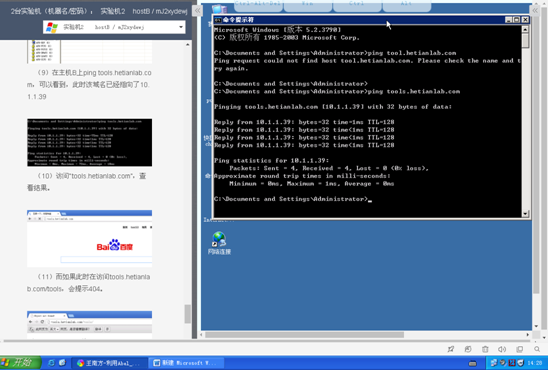Toggle the right side panel chevron

[x=535, y=10]
